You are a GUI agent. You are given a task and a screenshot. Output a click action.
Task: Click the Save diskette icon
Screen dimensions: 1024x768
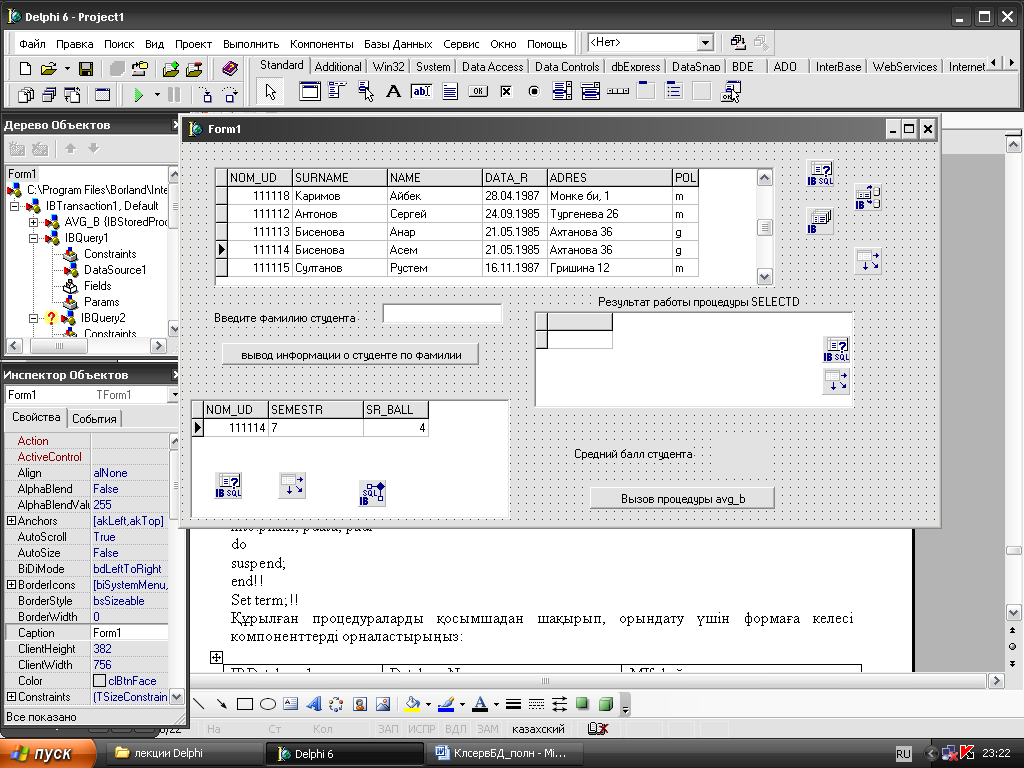pos(86,69)
